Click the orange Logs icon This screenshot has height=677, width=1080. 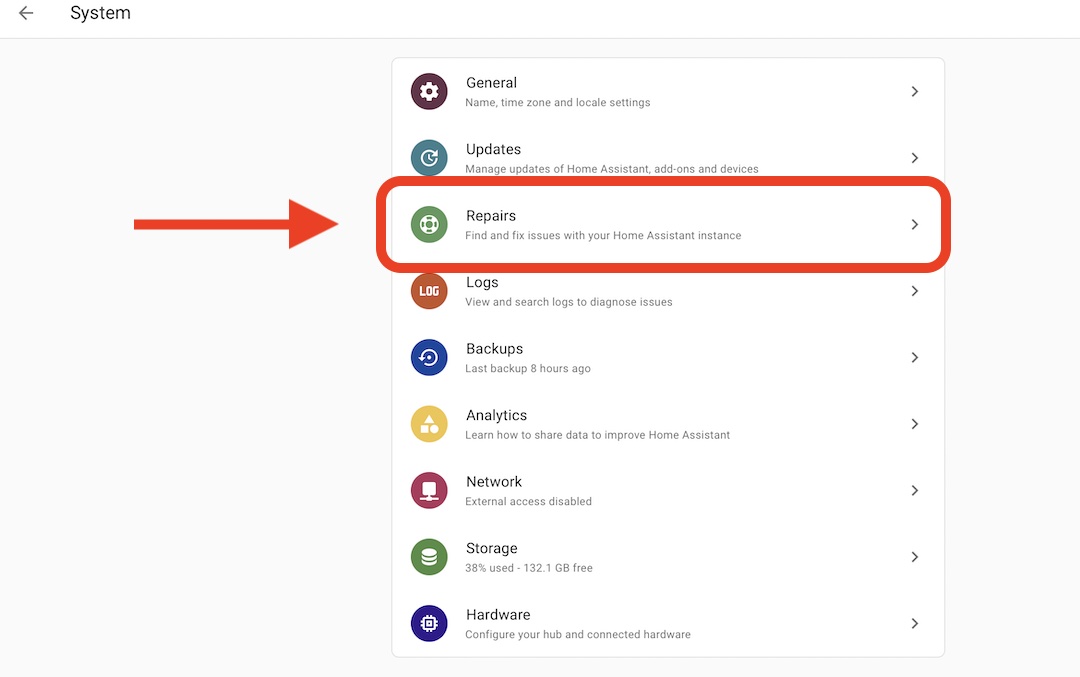coord(429,291)
